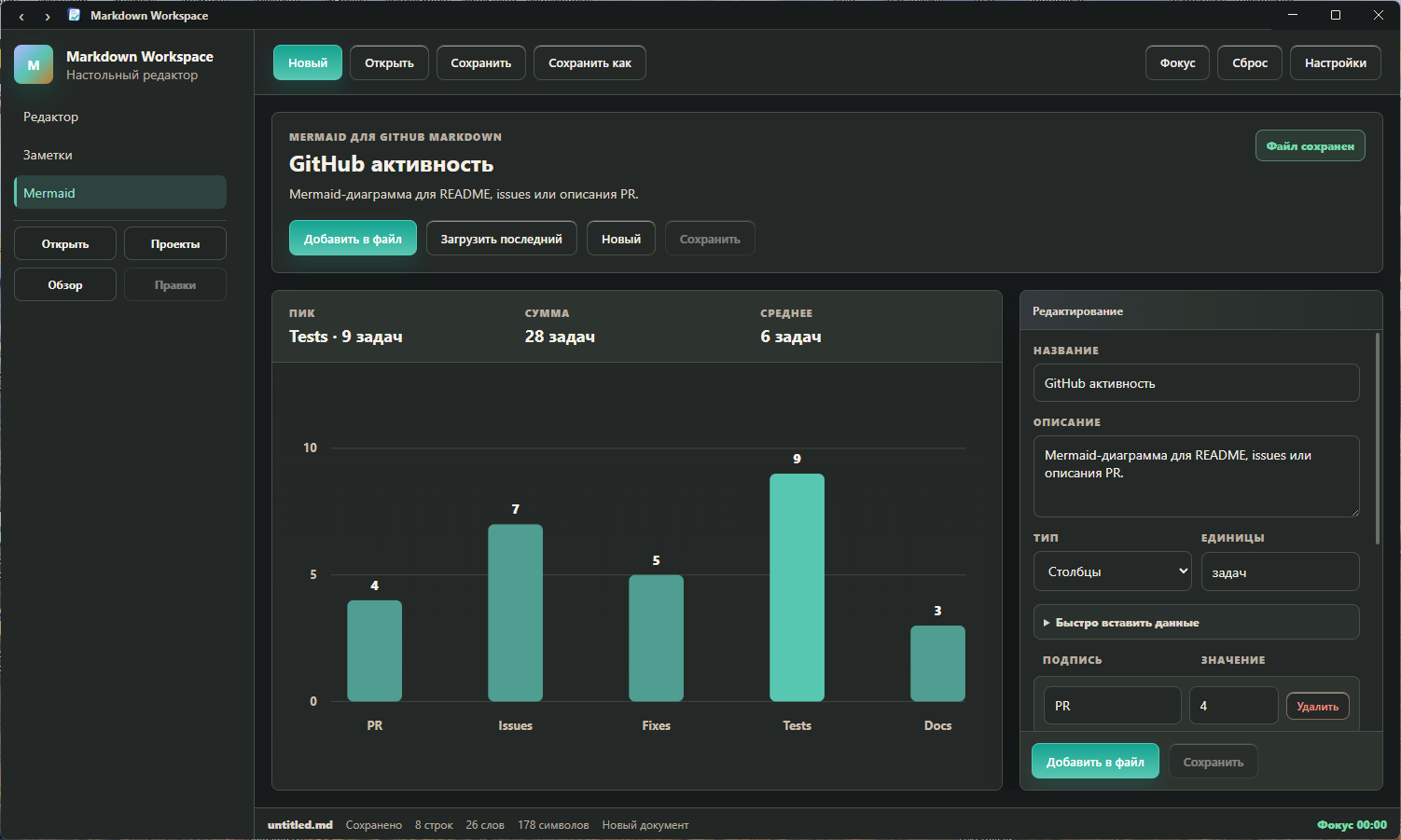Image resolution: width=1401 pixels, height=840 pixels.
Task: Click the Tests bar in the chart
Action: [797, 587]
